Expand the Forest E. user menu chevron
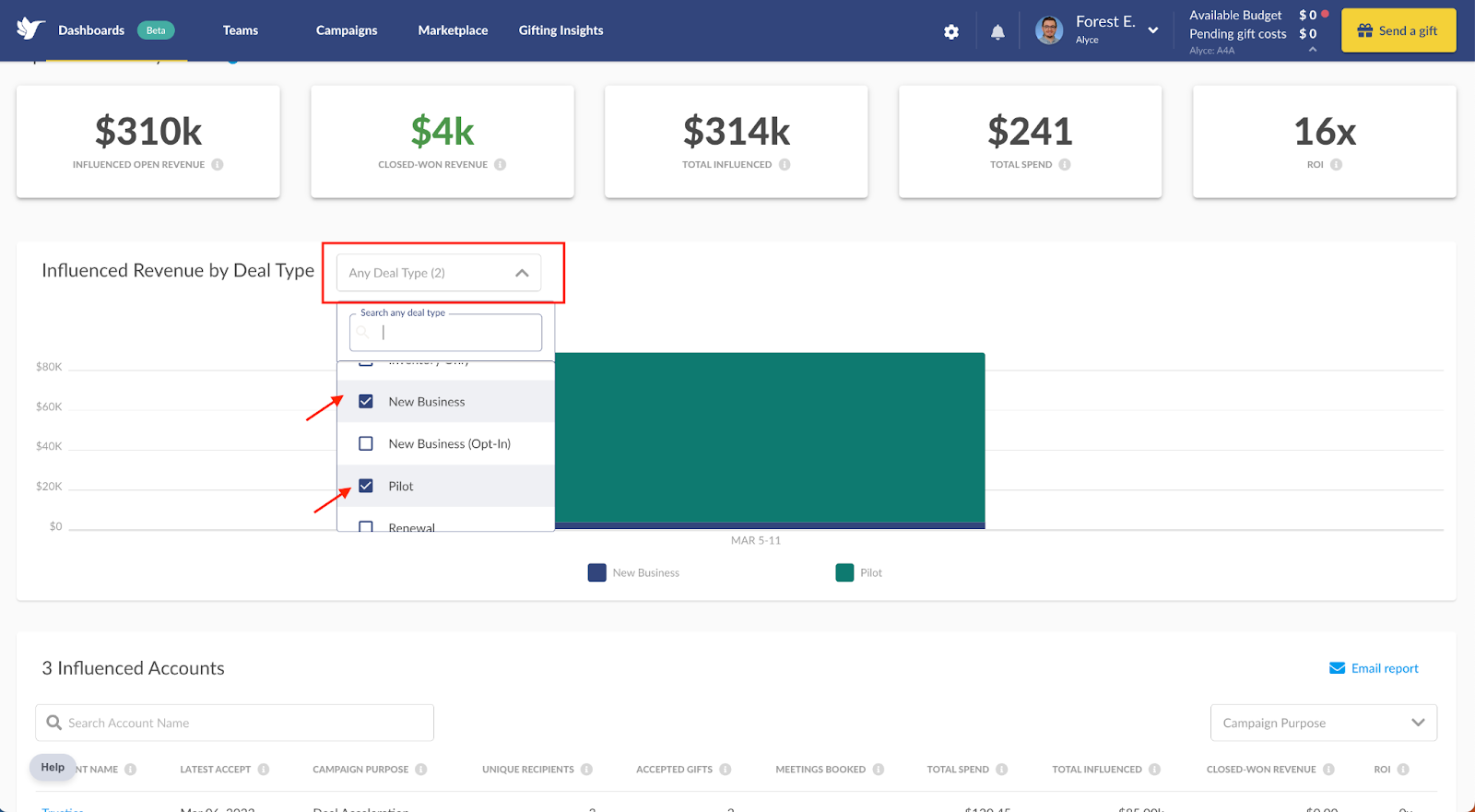The image size is (1475, 812). [x=1152, y=30]
